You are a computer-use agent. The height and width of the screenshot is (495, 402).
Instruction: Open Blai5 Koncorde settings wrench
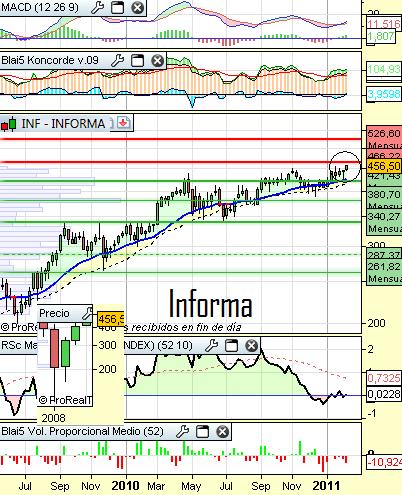click(117, 61)
